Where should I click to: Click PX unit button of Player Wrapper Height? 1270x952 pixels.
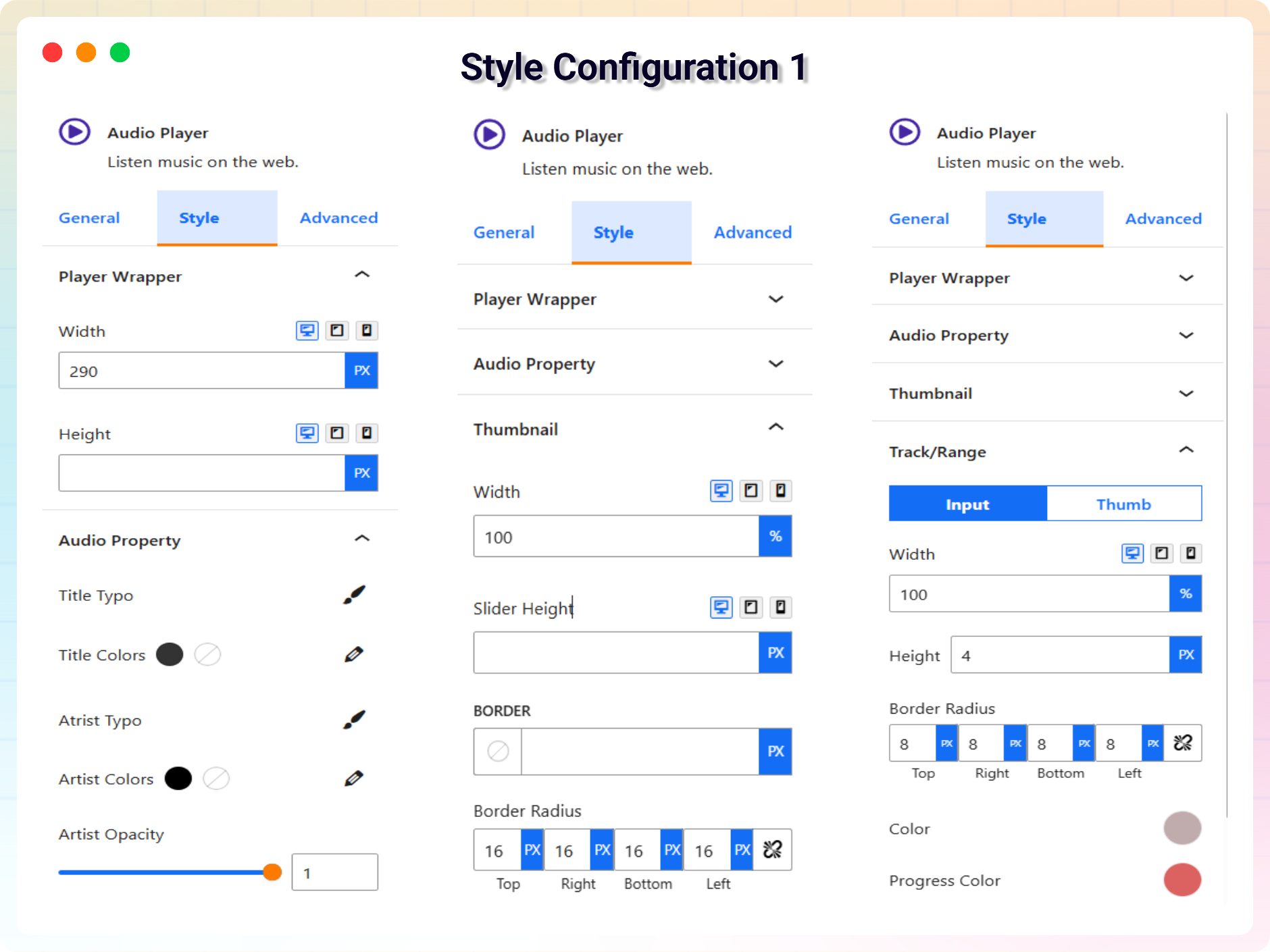coord(361,473)
